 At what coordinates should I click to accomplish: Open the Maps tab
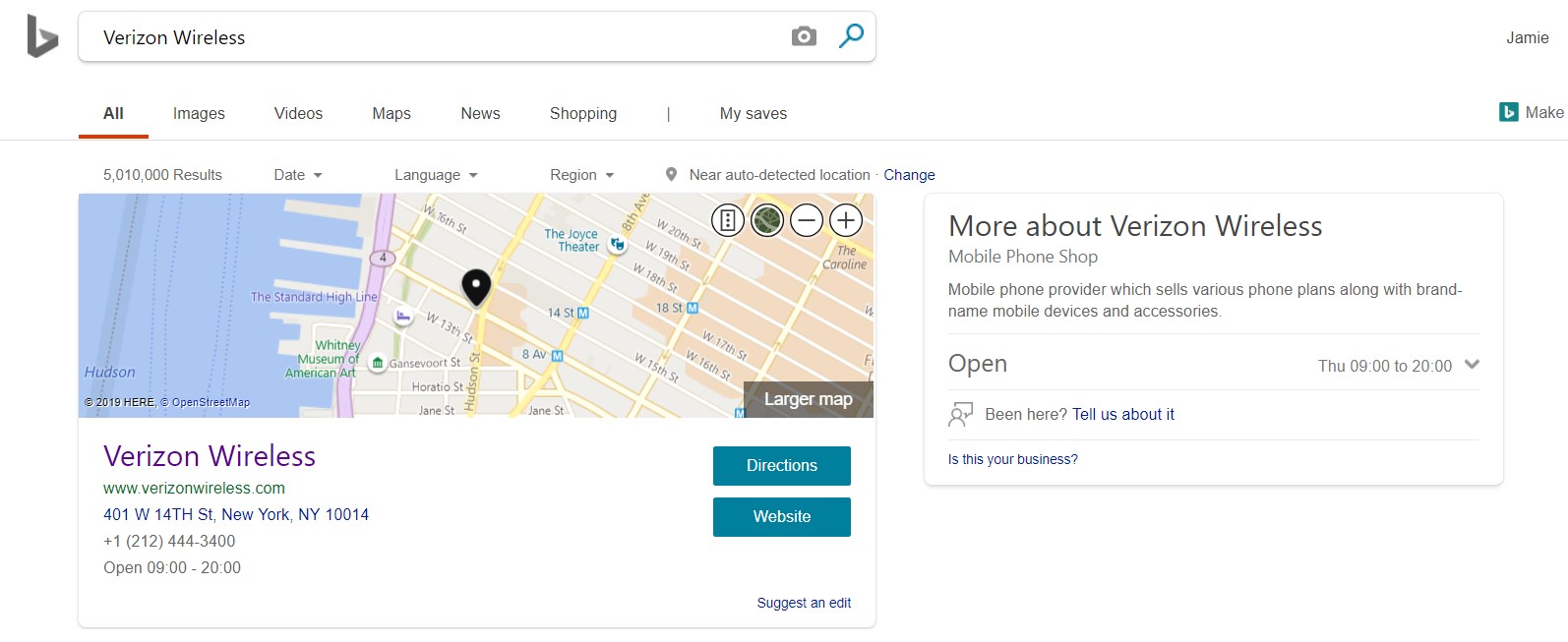[x=392, y=113]
